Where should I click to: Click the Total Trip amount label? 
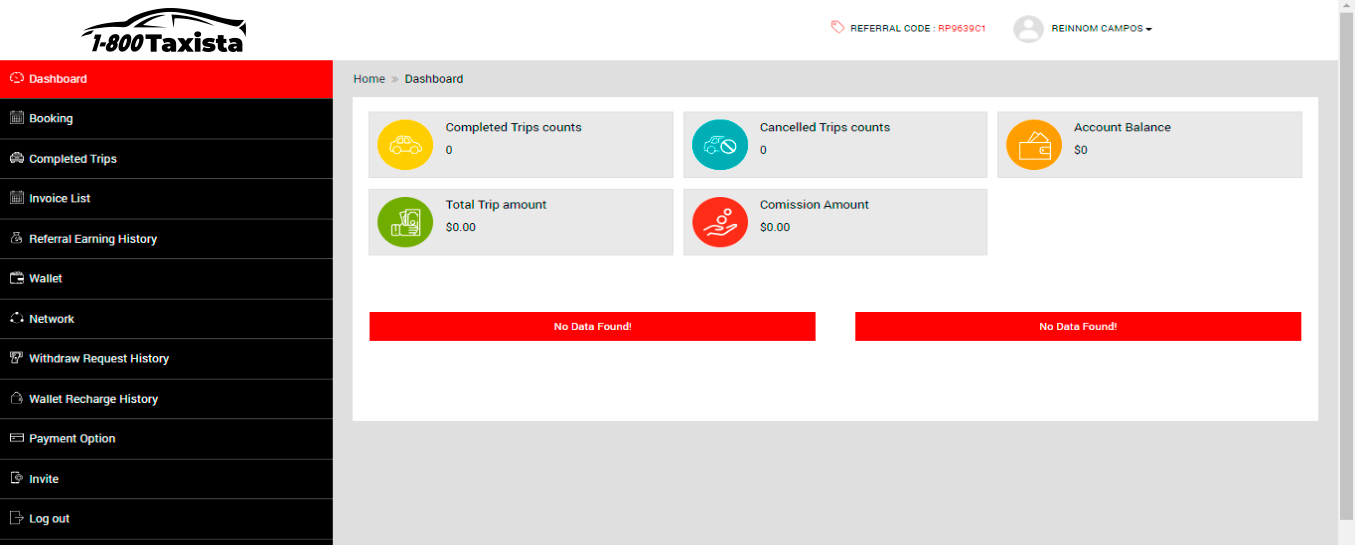point(496,204)
